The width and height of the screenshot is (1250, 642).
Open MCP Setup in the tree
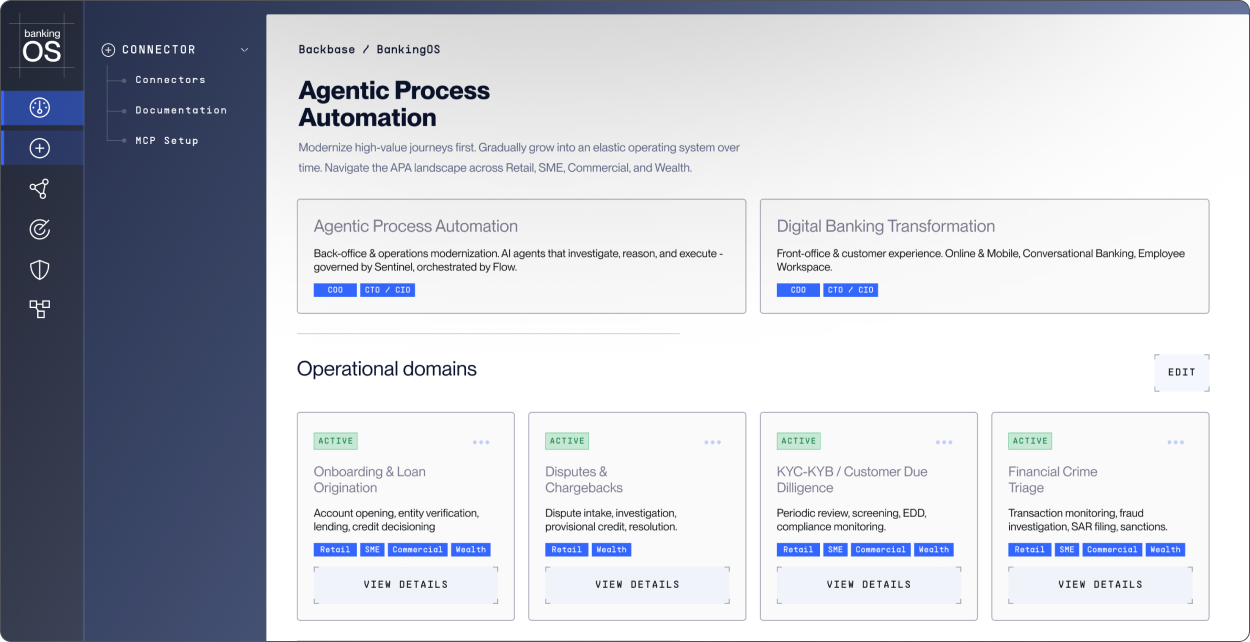coord(167,141)
